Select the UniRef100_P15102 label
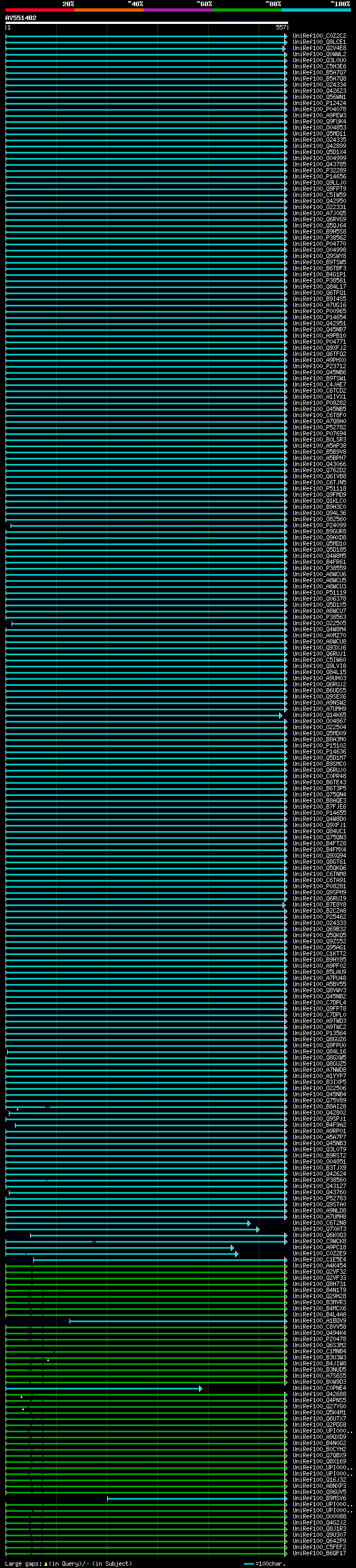356x1568 pixels. pos(319,746)
